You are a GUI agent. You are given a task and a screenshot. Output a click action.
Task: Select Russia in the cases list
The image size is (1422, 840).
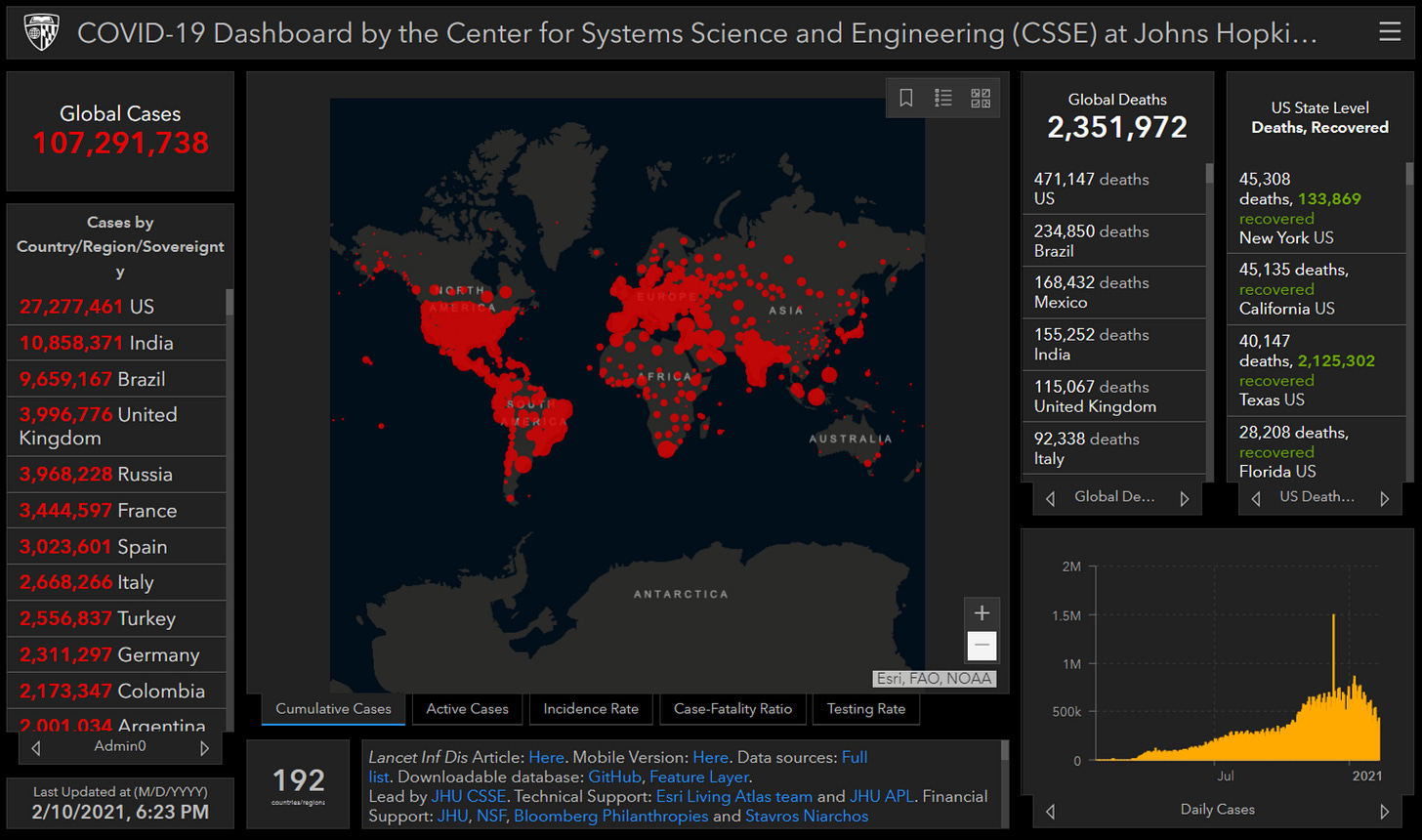pos(117,474)
